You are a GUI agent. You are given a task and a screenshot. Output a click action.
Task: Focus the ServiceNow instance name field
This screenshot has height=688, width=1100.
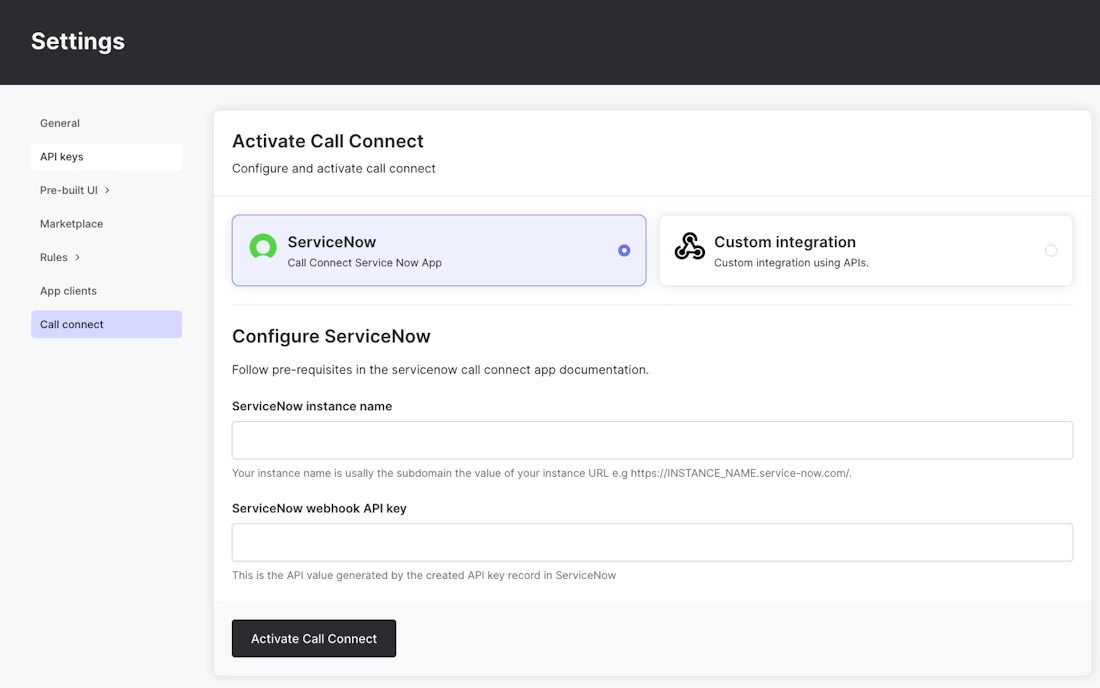tap(652, 440)
